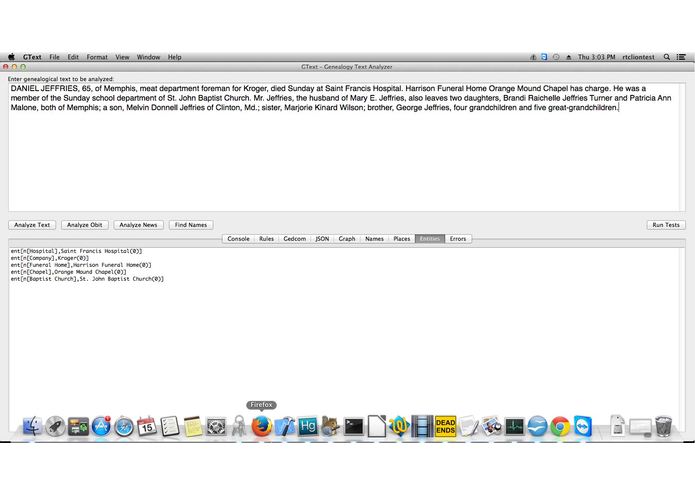Click the Find Names button
695x494 pixels.
pyautogui.click(x=191, y=225)
